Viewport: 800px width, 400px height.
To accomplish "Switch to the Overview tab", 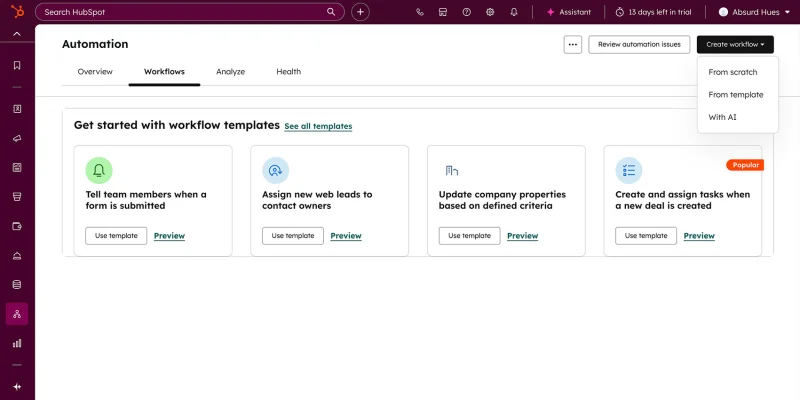I will click(x=95, y=71).
